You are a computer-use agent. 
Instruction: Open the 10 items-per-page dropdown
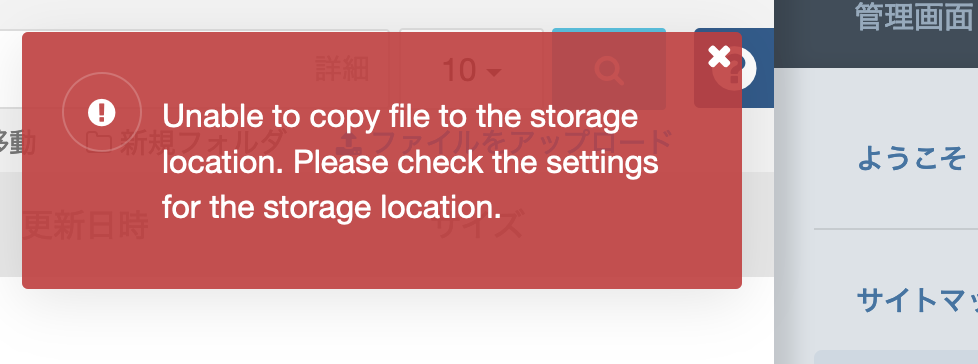click(x=472, y=69)
